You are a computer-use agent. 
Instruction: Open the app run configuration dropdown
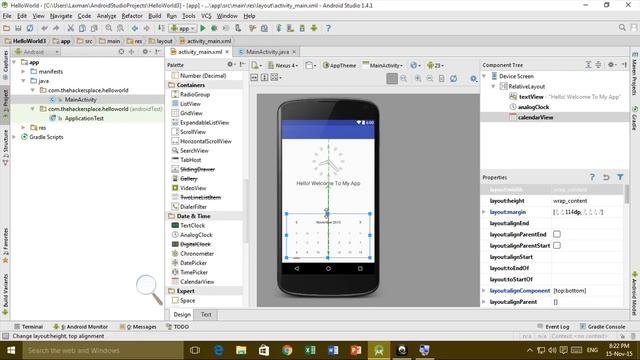click(183, 28)
